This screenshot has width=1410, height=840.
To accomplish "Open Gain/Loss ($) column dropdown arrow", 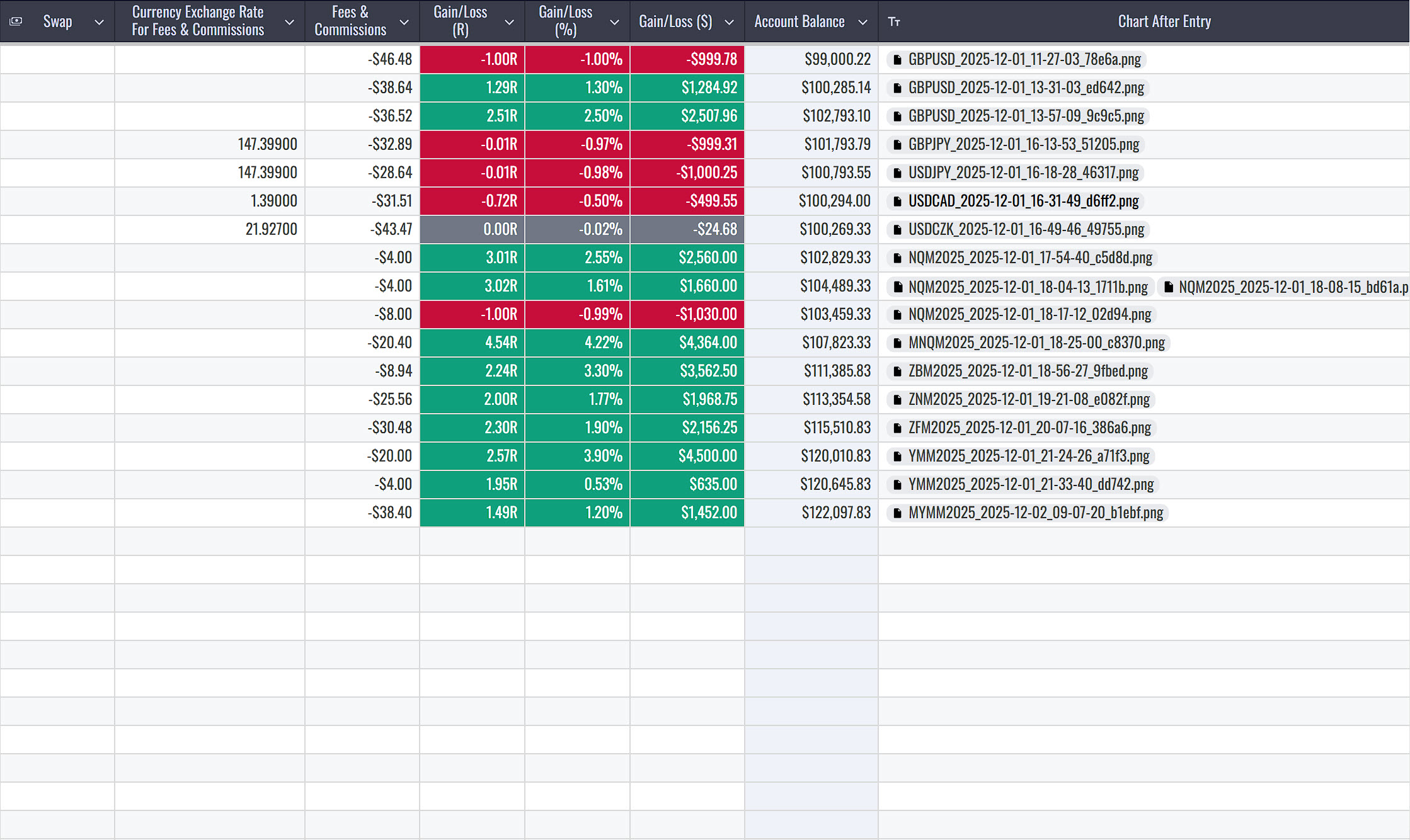I will 729,22.
